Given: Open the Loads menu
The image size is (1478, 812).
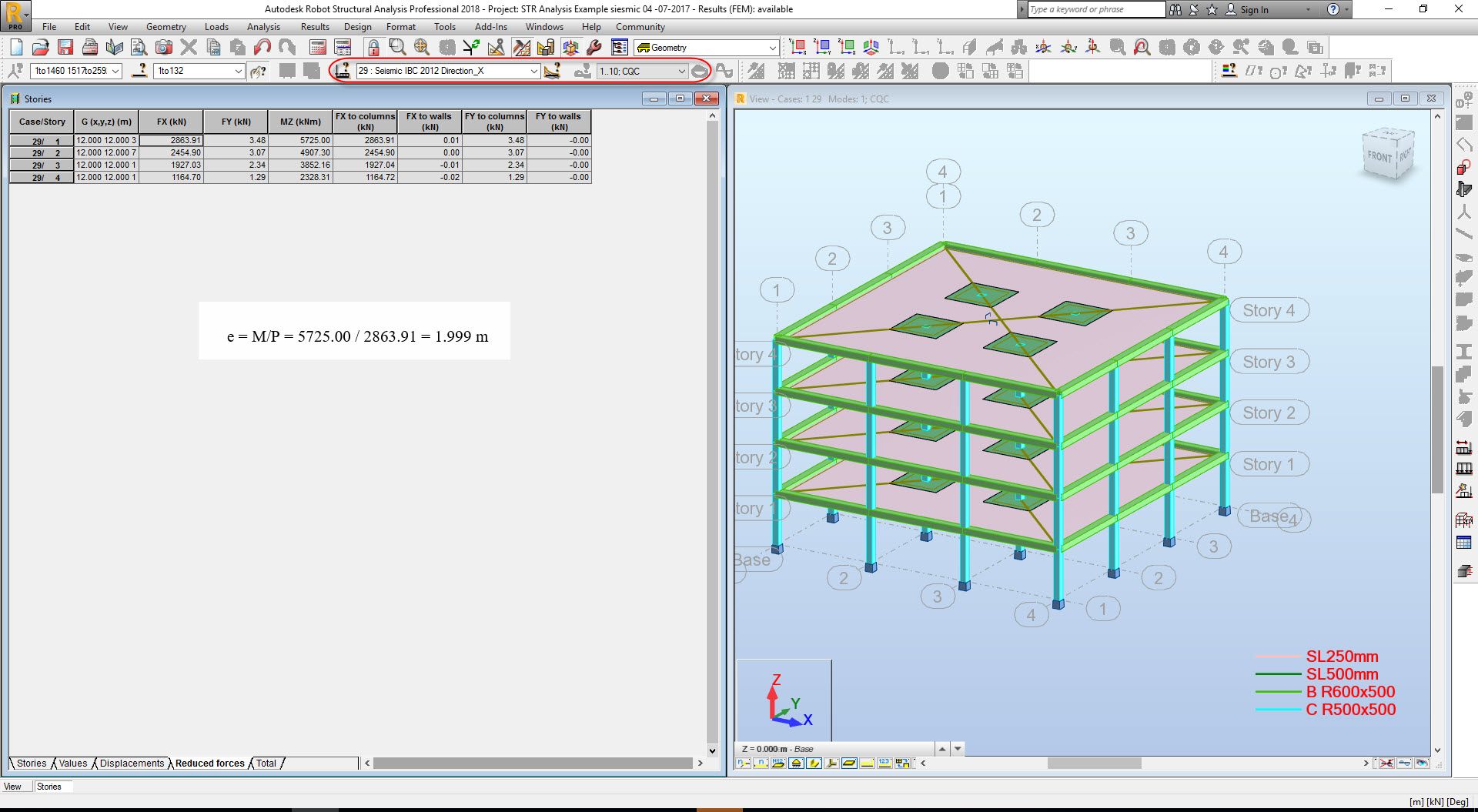Looking at the screenshot, I should pyautogui.click(x=216, y=26).
